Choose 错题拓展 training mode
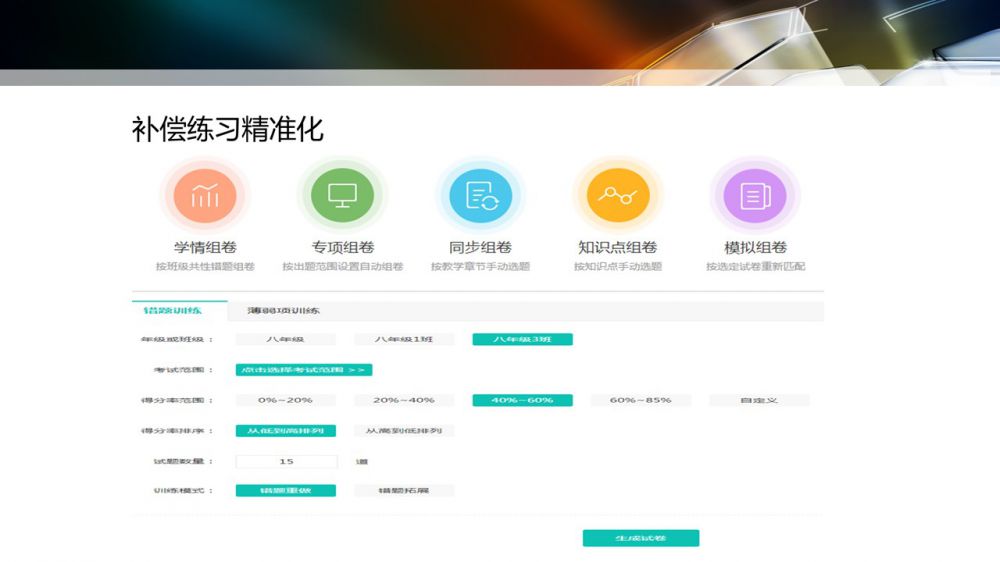 pos(404,491)
